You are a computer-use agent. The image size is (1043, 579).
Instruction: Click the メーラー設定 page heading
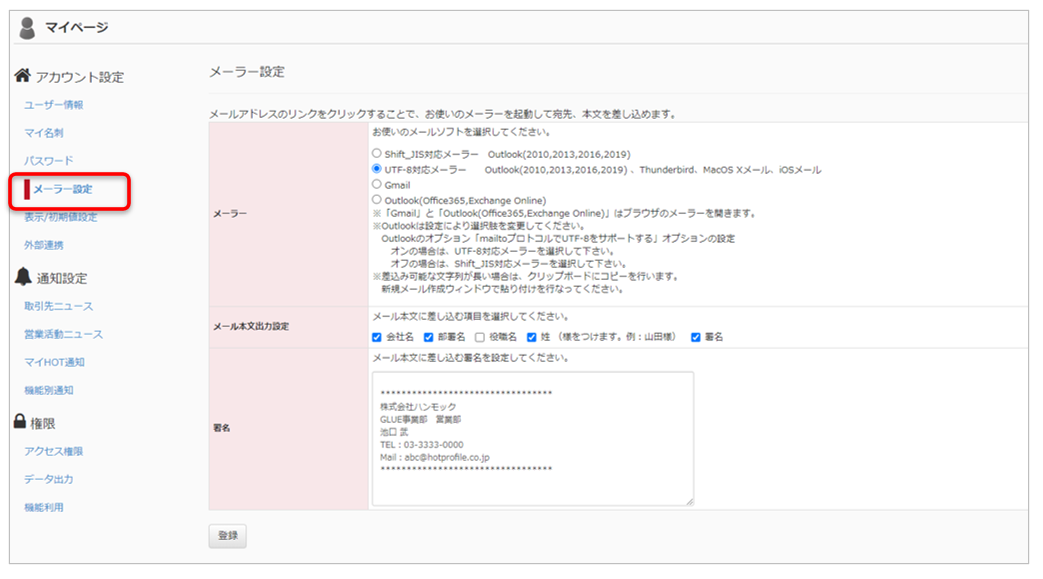[247, 72]
